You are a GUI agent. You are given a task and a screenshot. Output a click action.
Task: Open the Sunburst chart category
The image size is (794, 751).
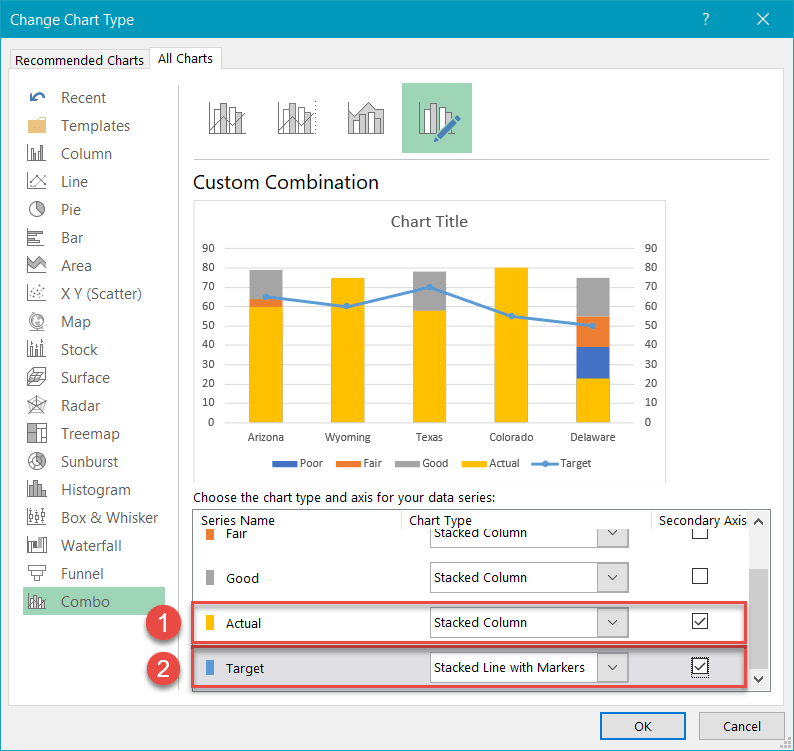pyautogui.click(x=88, y=462)
